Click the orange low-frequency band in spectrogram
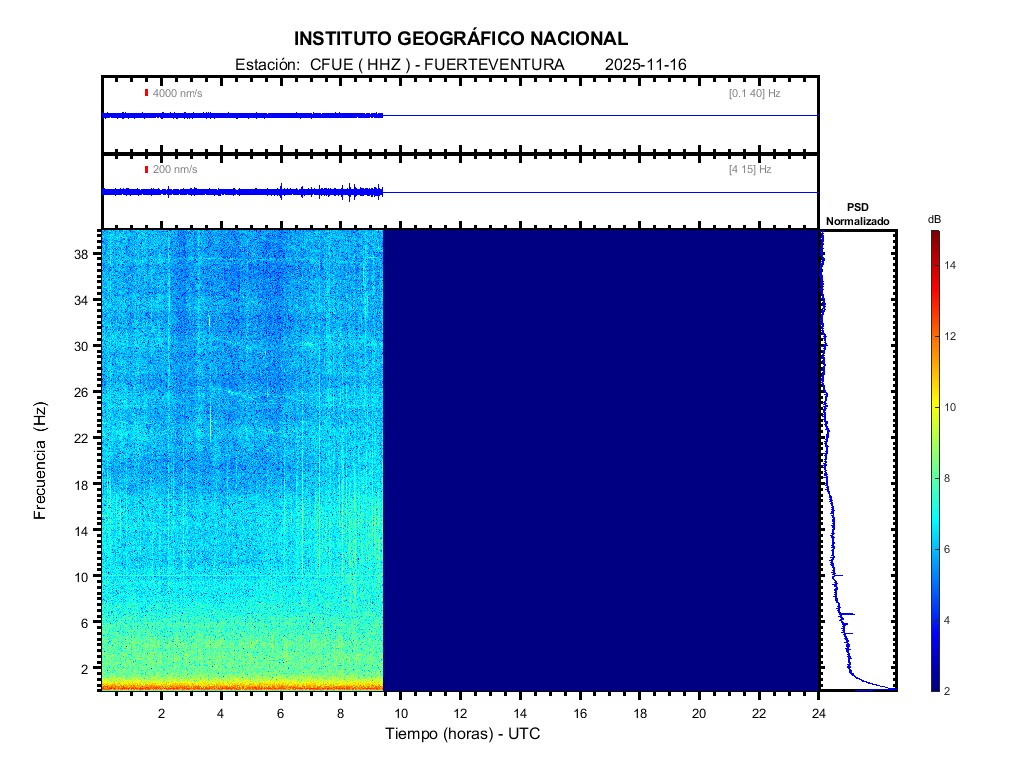 pos(242,686)
